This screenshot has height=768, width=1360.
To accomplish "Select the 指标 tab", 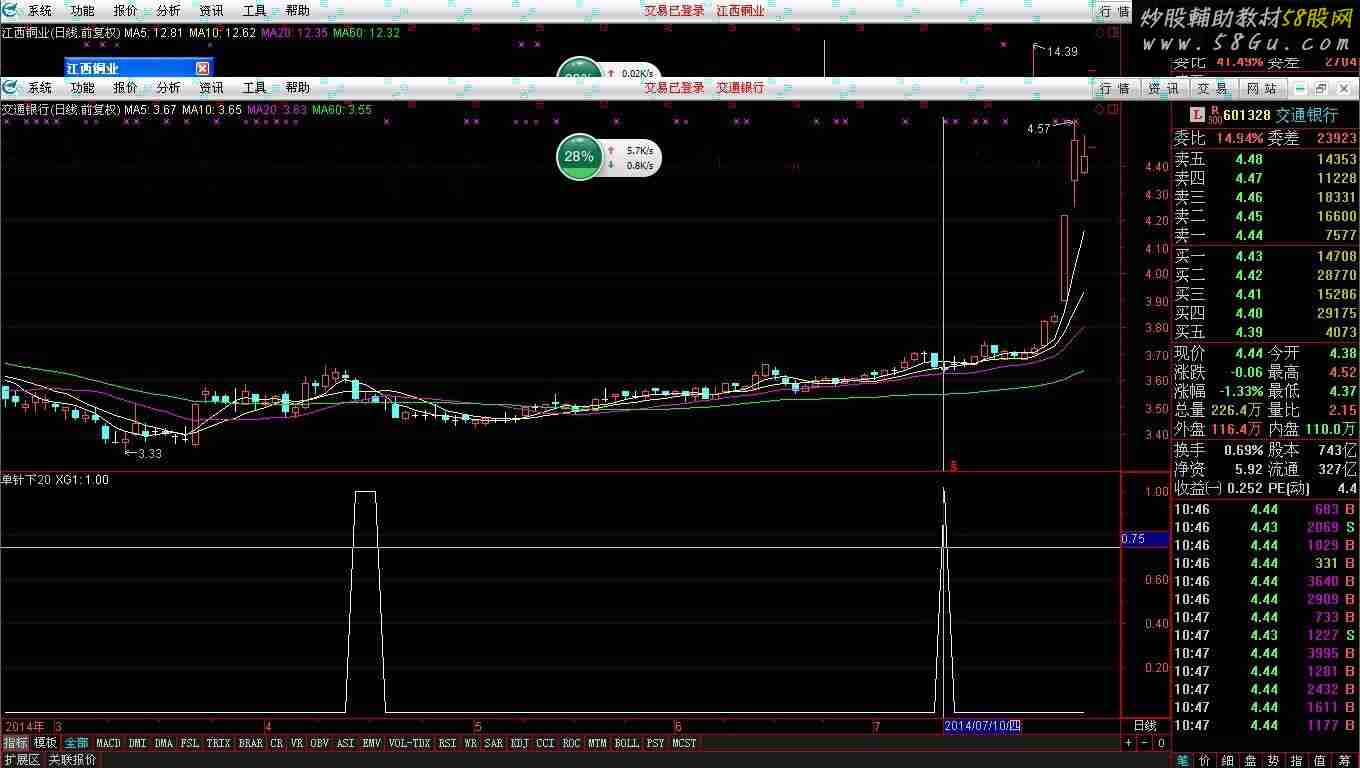I will pos(15,743).
